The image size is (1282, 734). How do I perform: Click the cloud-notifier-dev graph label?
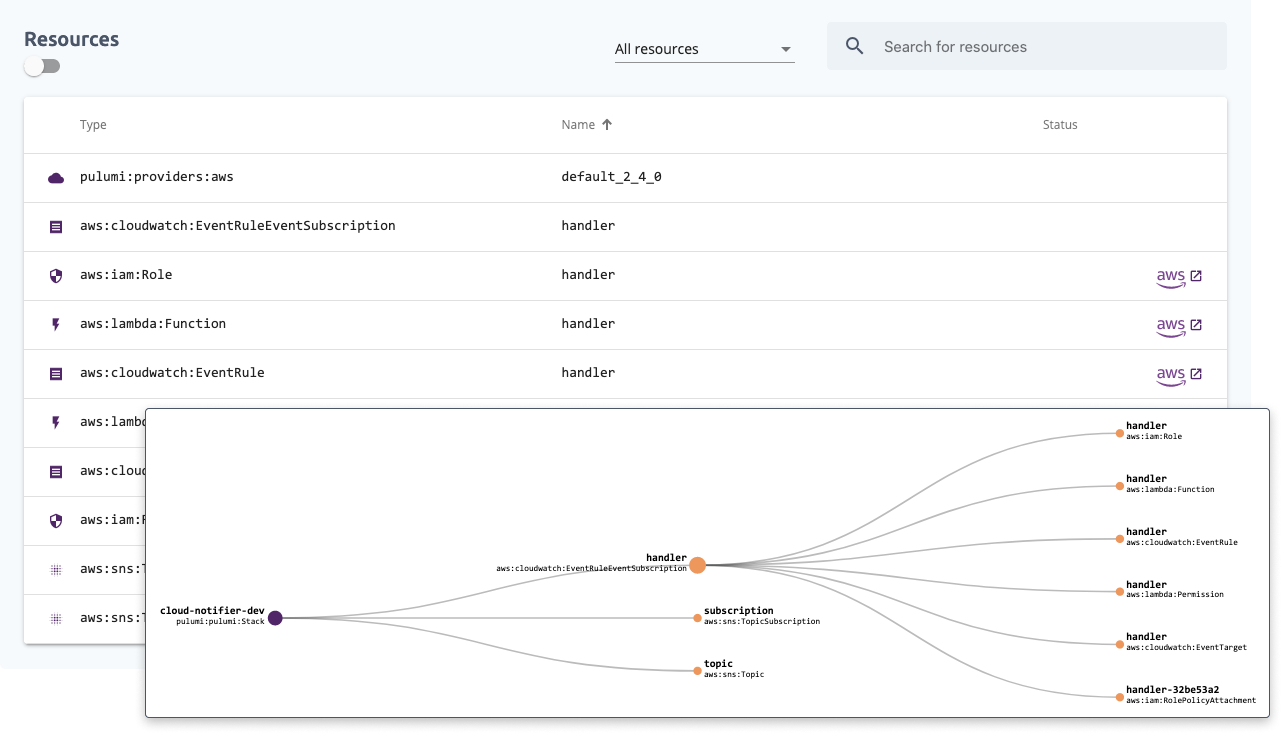(212, 611)
